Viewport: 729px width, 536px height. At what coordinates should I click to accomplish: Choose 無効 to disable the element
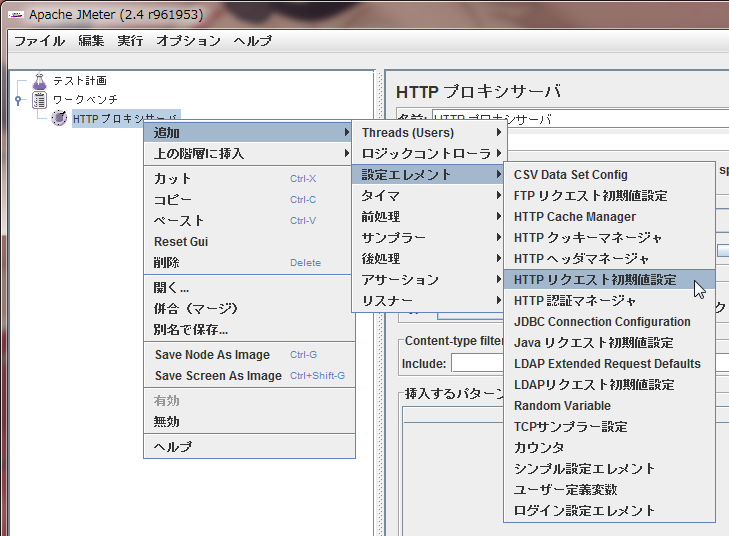(x=249, y=422)
